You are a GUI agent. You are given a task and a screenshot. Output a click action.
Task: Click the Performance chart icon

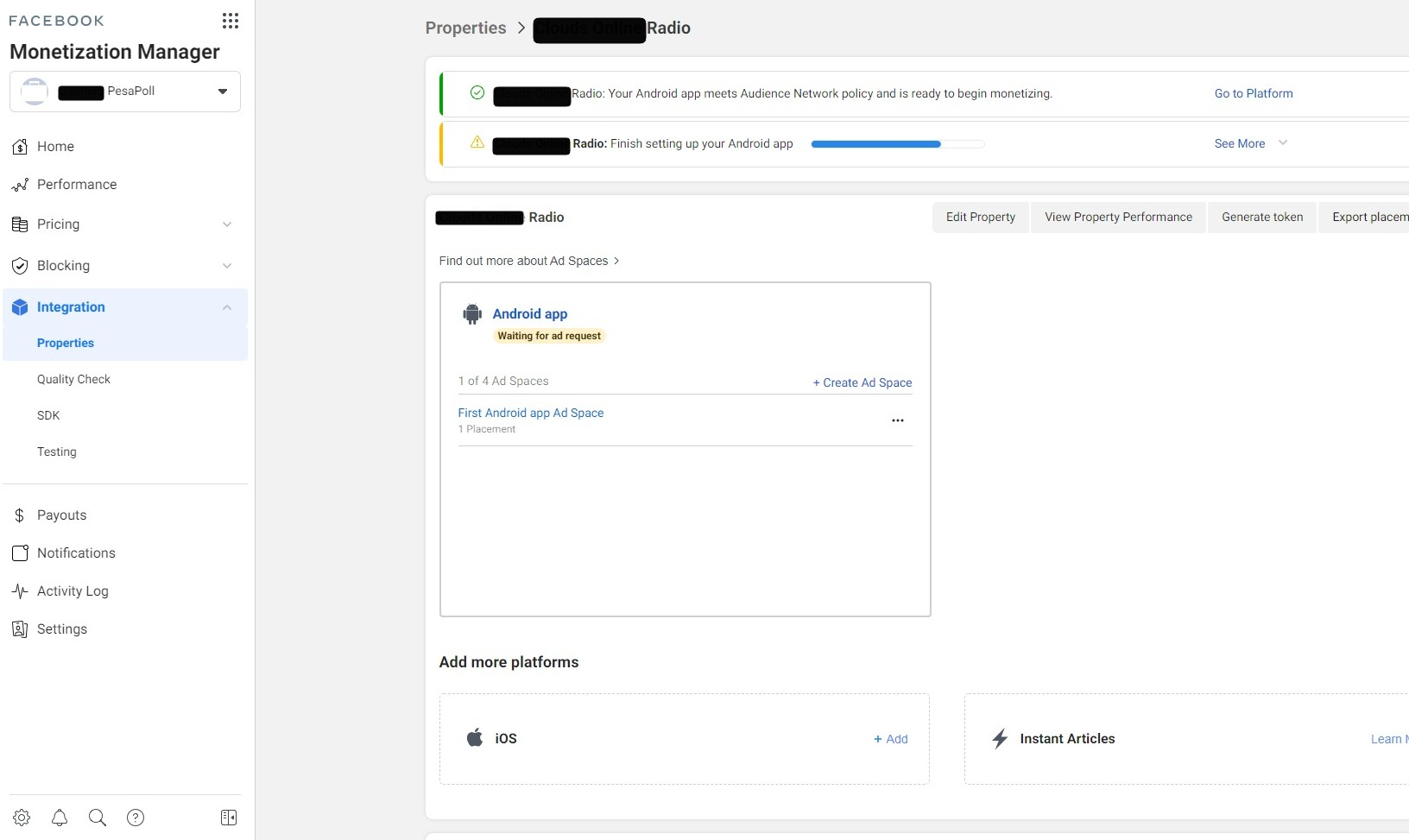point(20,185)
